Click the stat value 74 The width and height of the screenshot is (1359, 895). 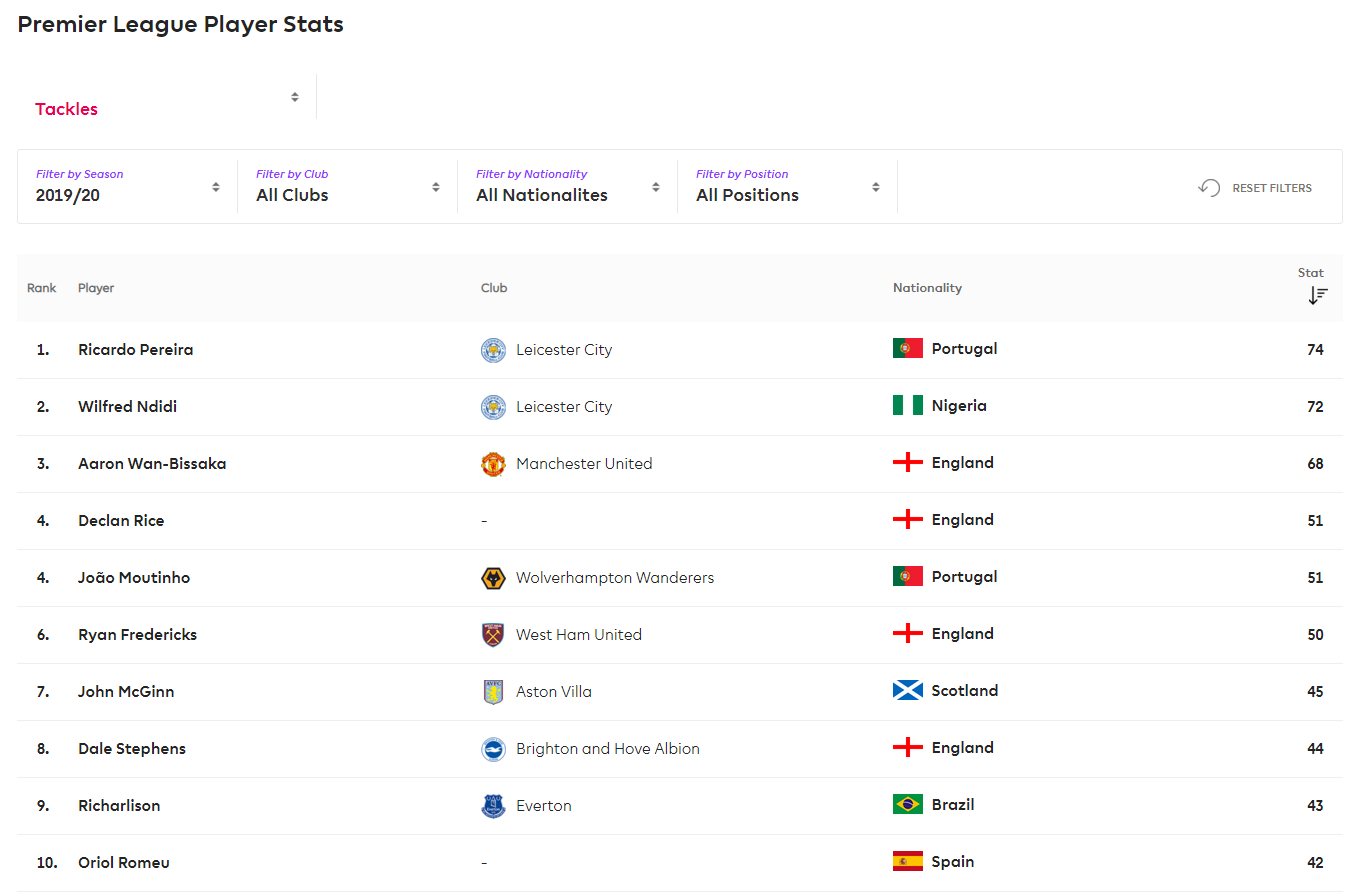click(x=1315, y=350)
